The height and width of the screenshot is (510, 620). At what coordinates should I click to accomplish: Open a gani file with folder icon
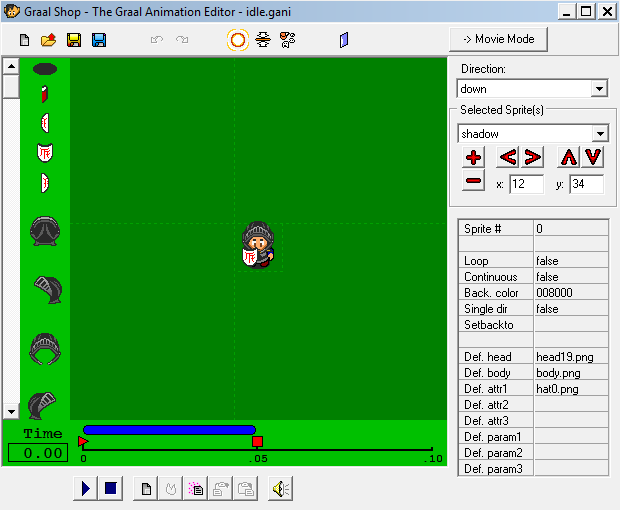(48, 40)
